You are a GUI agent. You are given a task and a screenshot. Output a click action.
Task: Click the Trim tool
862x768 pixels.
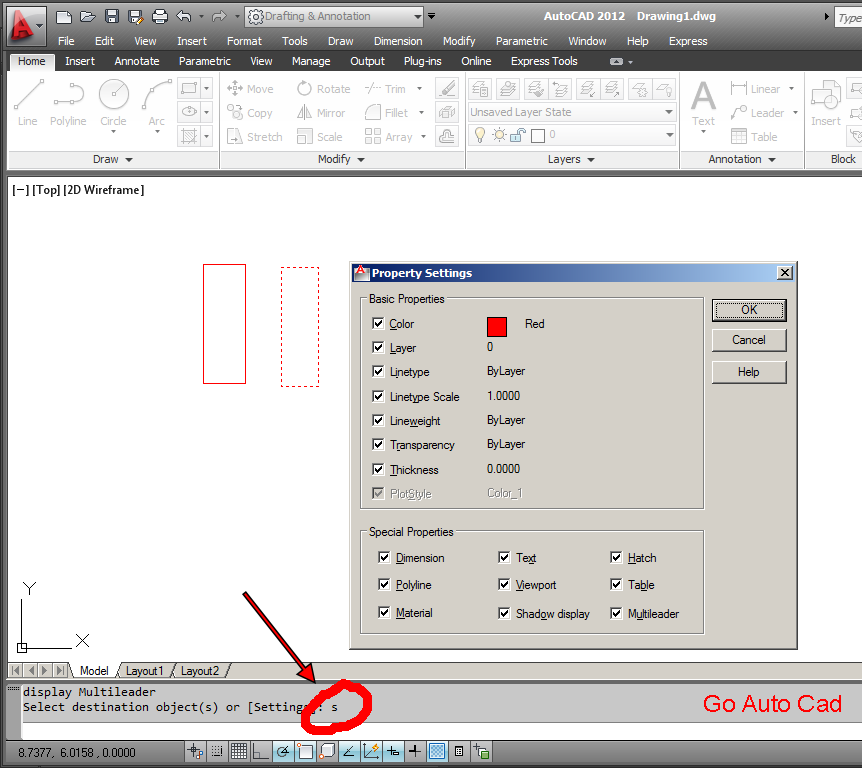click(x=385, y=89)
